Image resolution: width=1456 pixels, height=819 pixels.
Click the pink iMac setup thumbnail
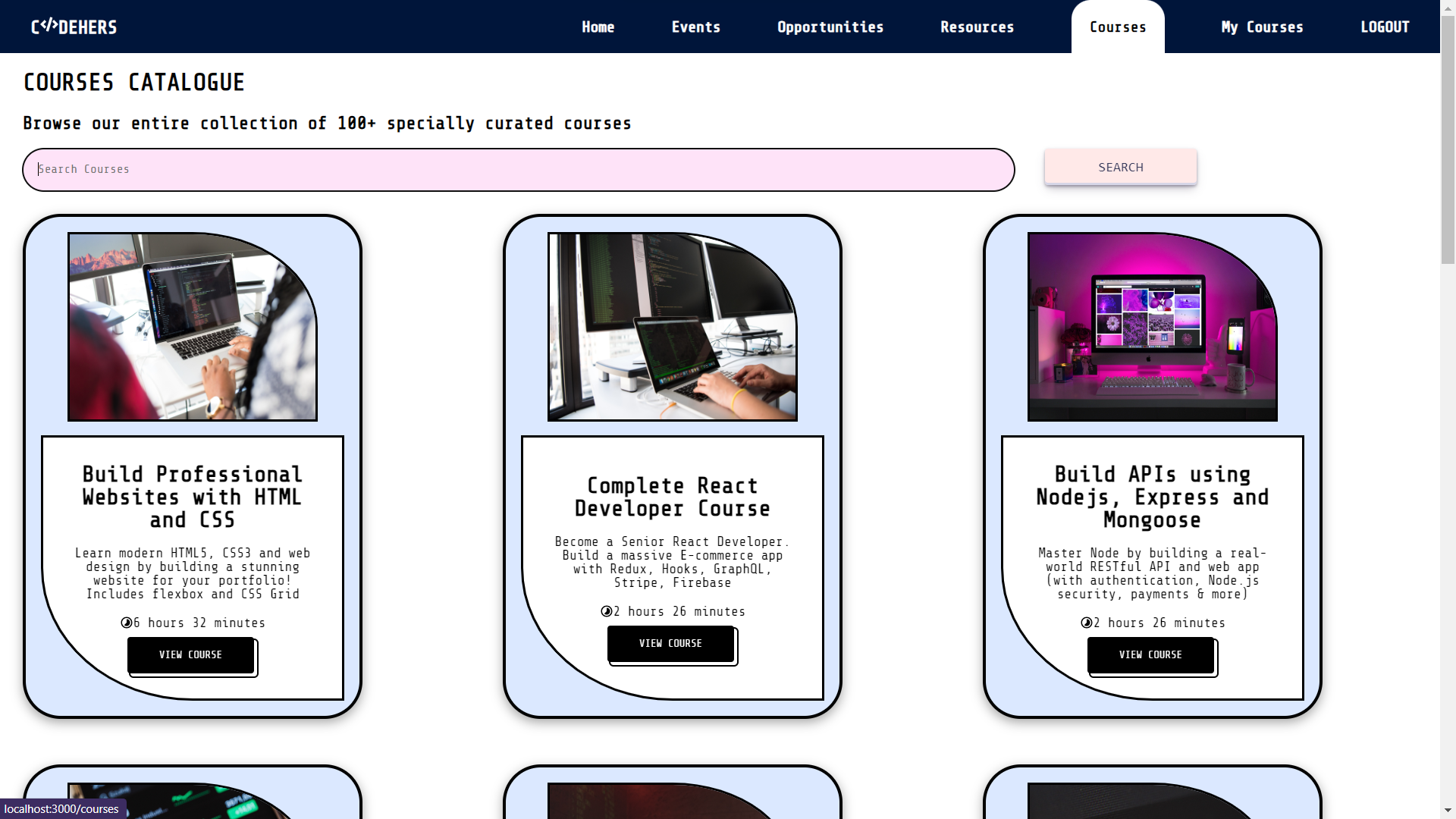[1152, 327]
